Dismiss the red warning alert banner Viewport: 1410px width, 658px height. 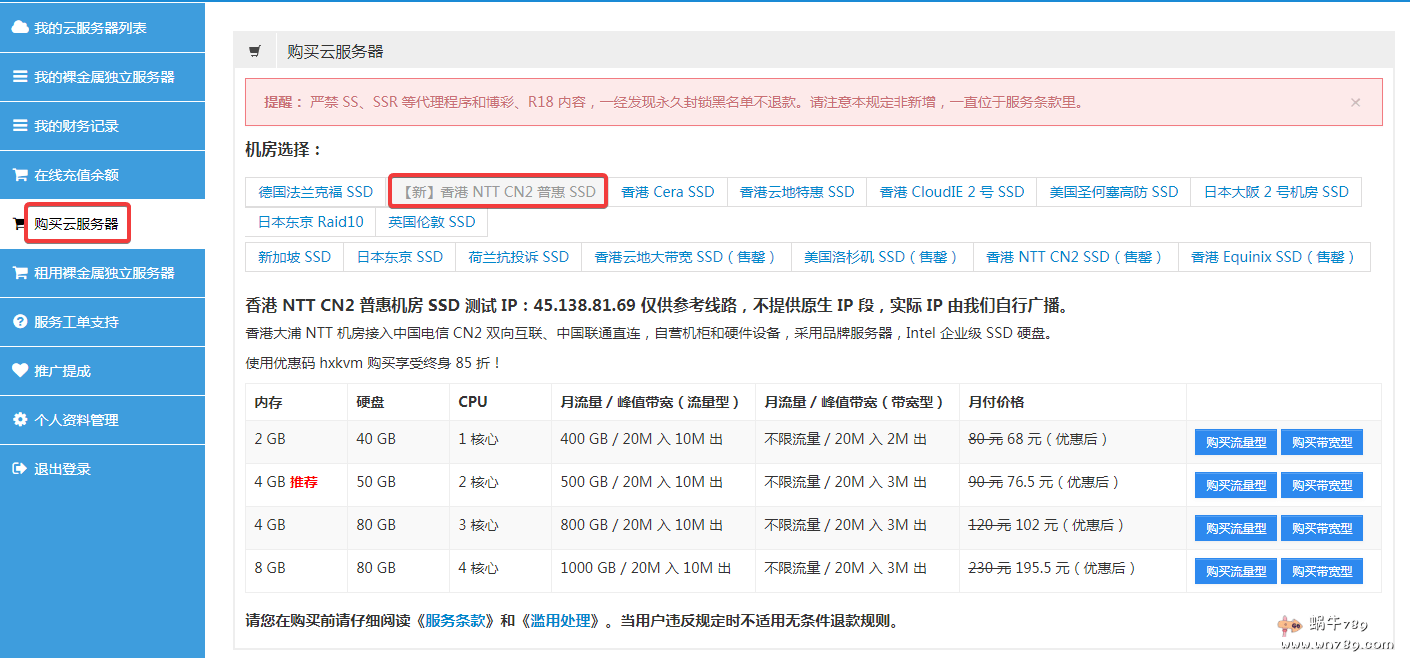coord(1355,102)
